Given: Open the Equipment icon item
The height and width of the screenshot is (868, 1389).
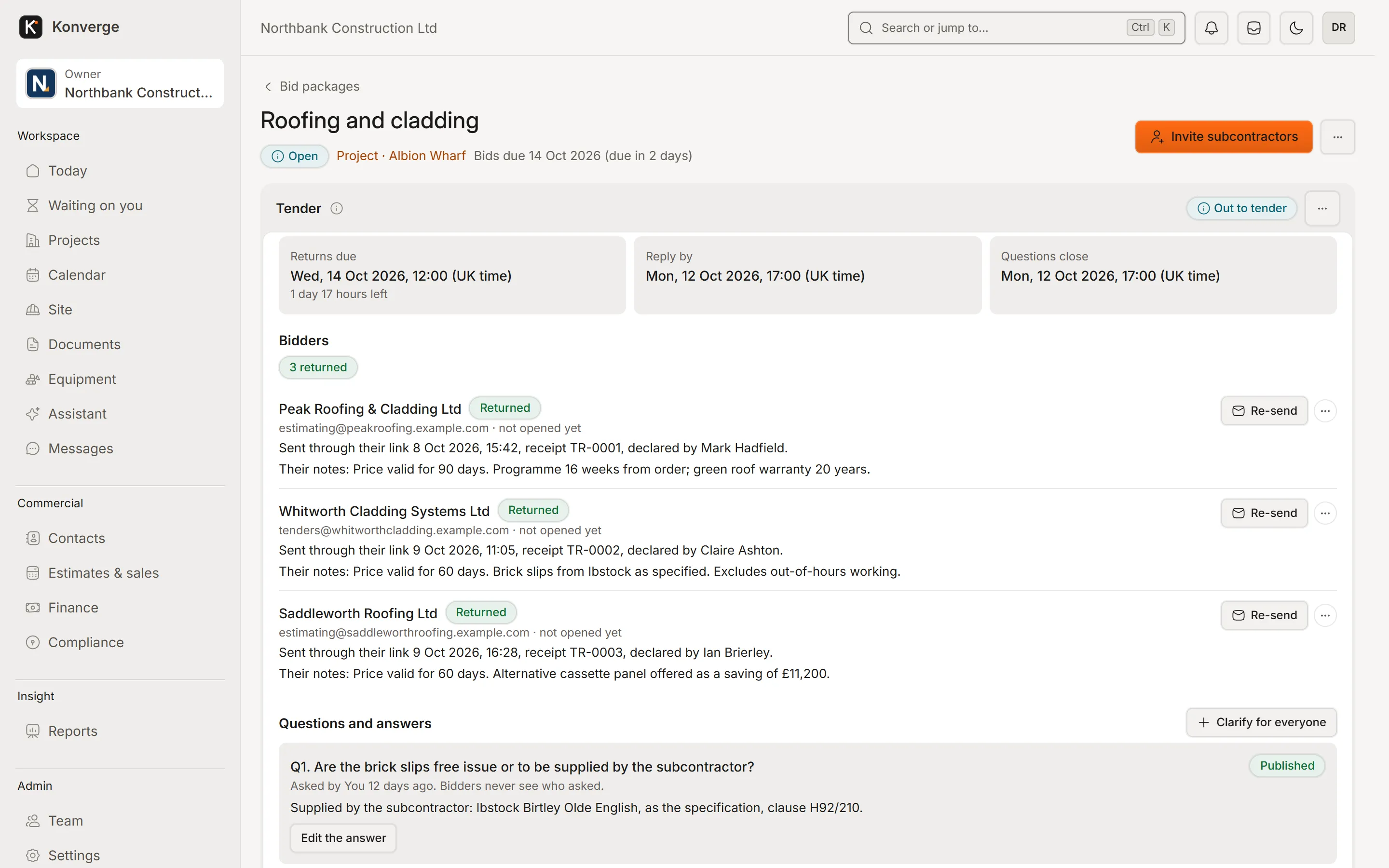Looking at the screenshot, I should point(120,379).
